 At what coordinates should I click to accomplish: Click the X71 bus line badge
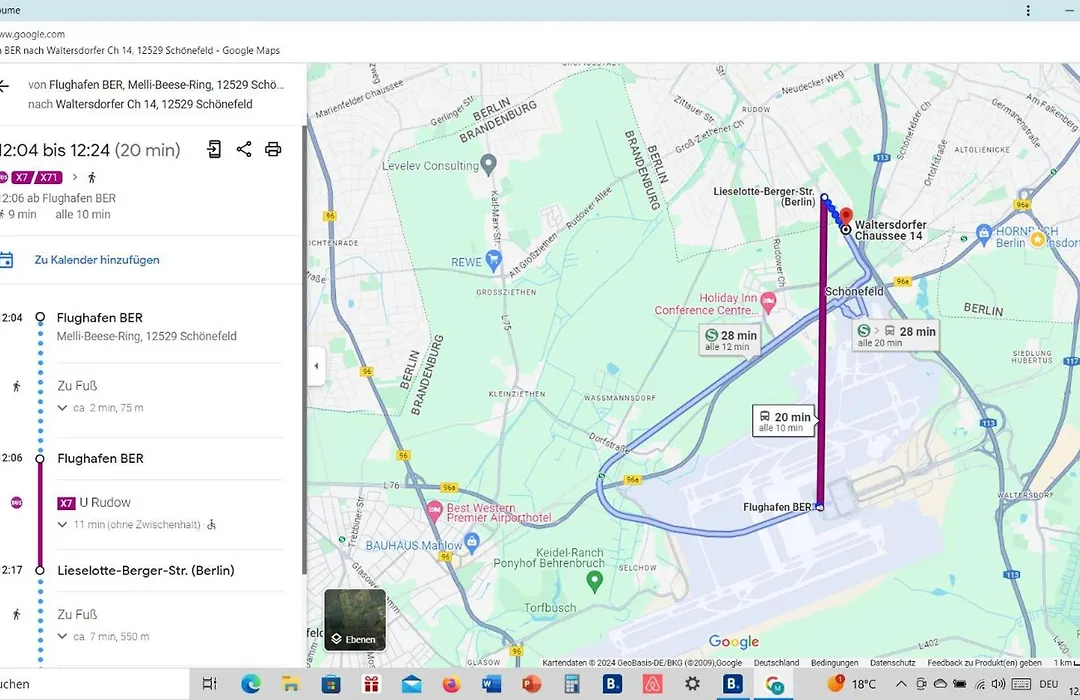coord(49,177)
